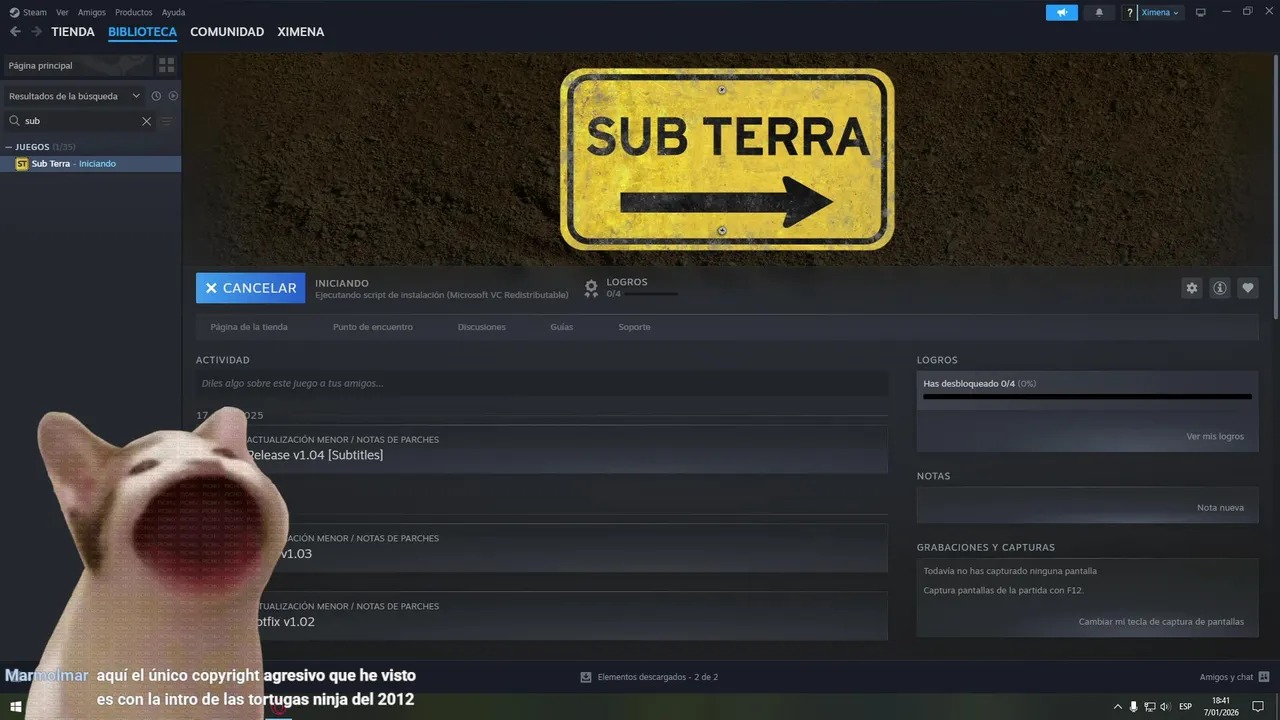Screen dimensions: 1280x720
Task: Show Sub Terra game info icon
Action: pos(1220,288)
